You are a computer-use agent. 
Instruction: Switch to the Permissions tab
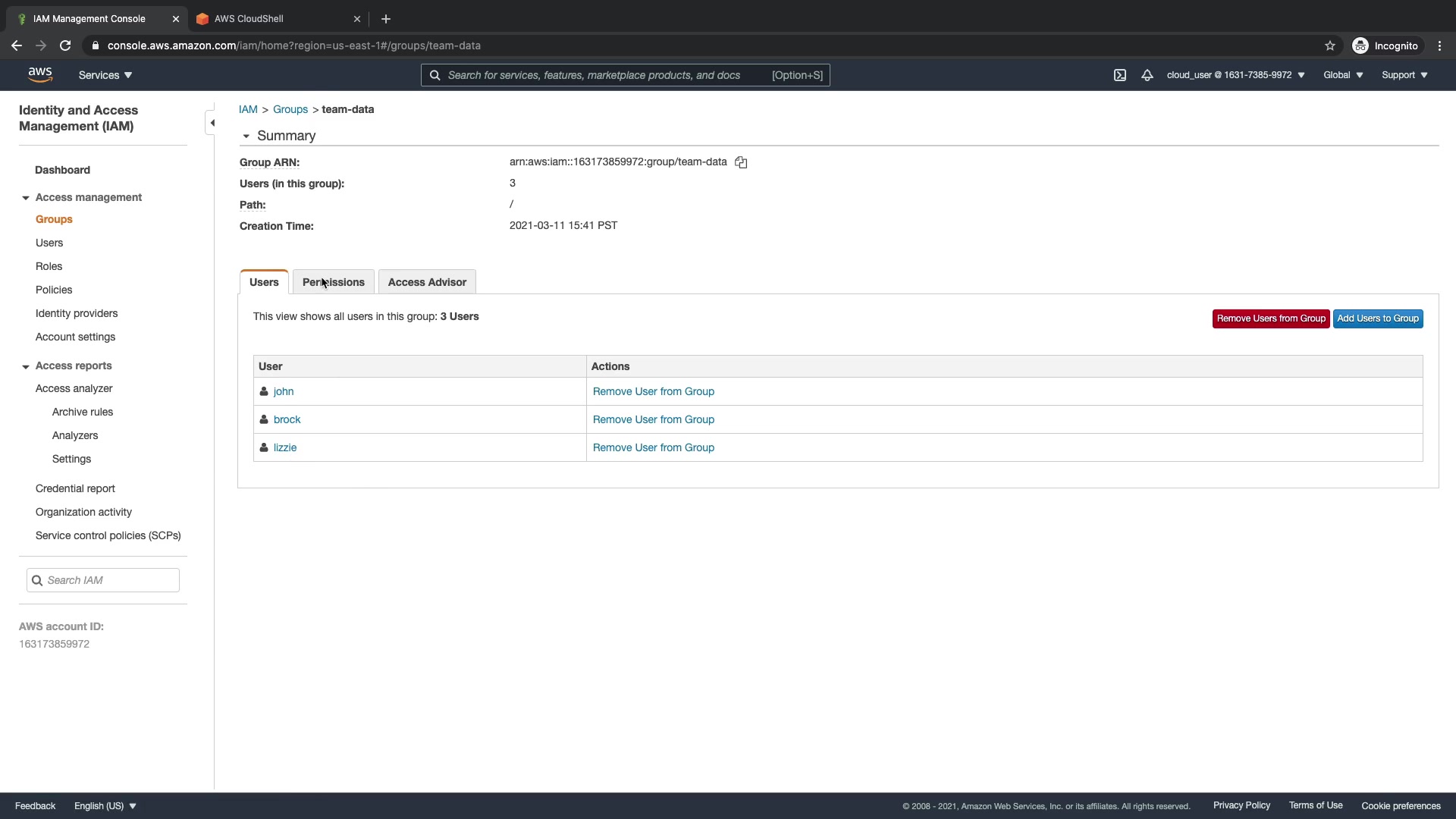334,282
